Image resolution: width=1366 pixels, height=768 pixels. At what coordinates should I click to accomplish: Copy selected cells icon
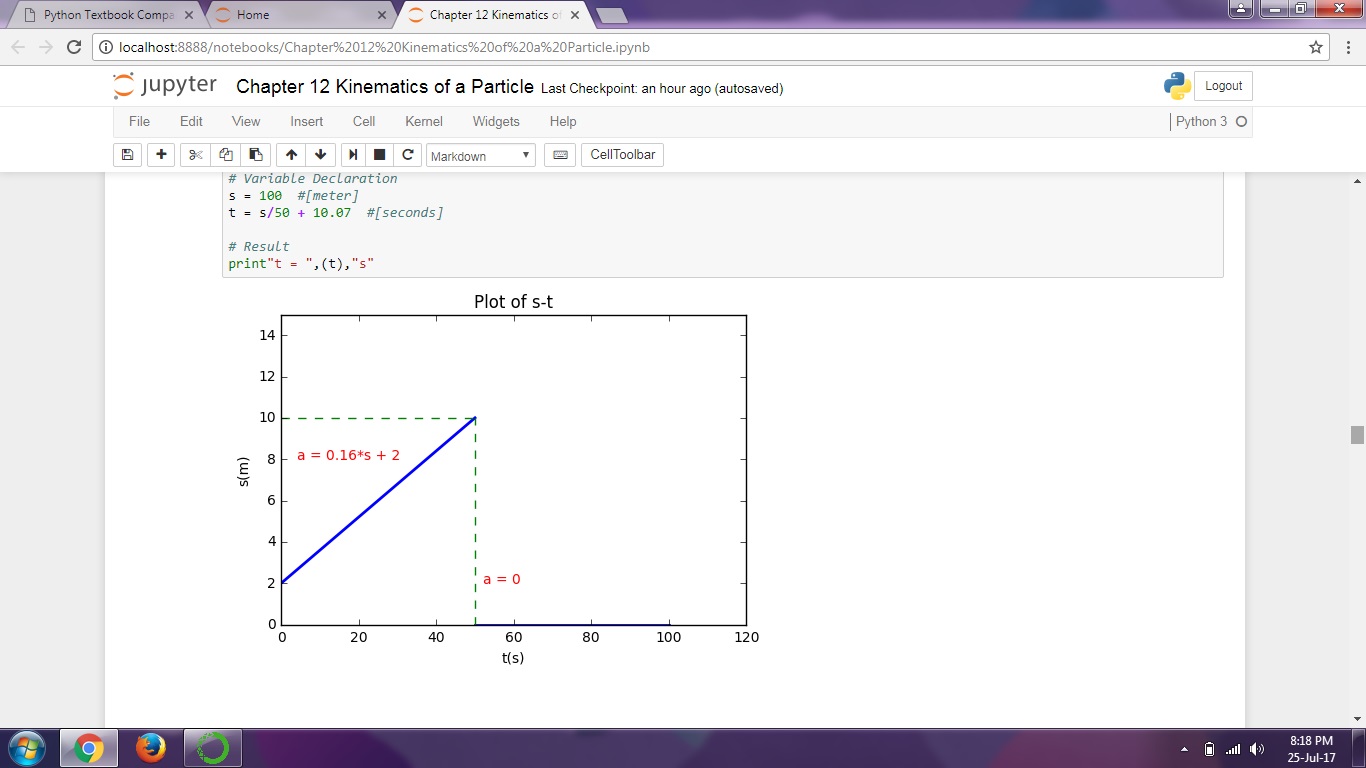(226, 155)
